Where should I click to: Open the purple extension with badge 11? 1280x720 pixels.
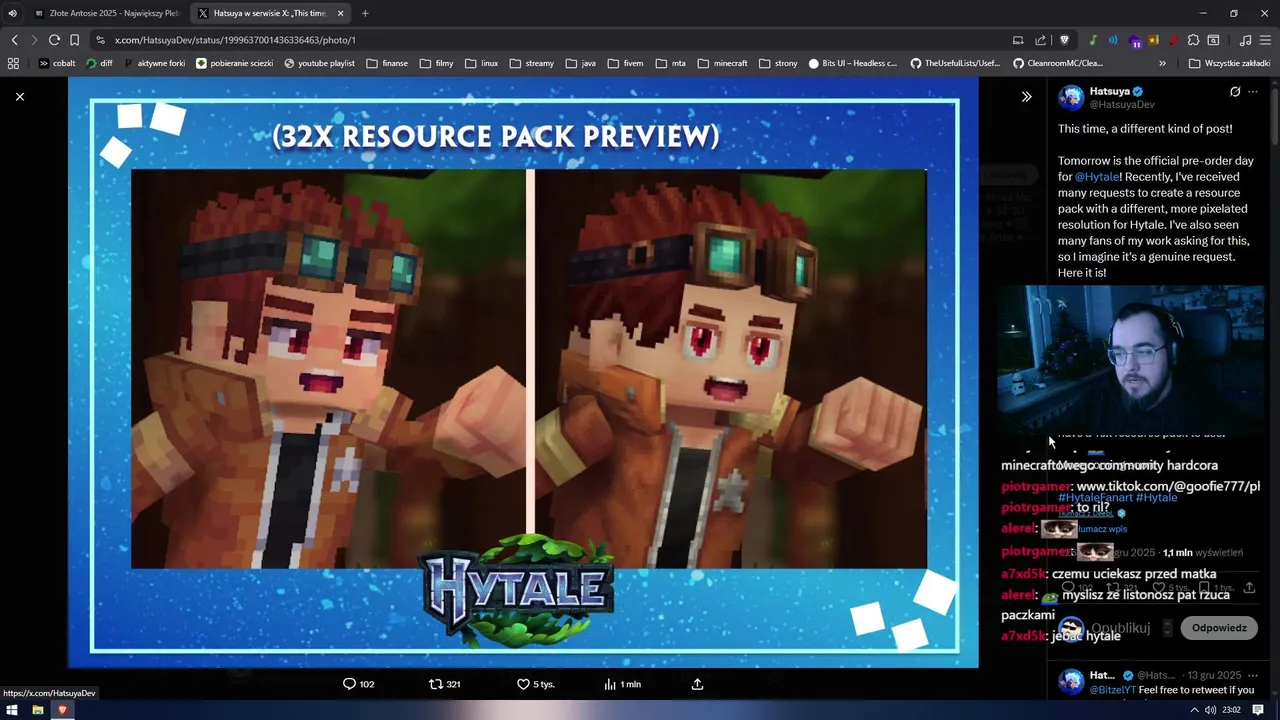coord(1135,41)
